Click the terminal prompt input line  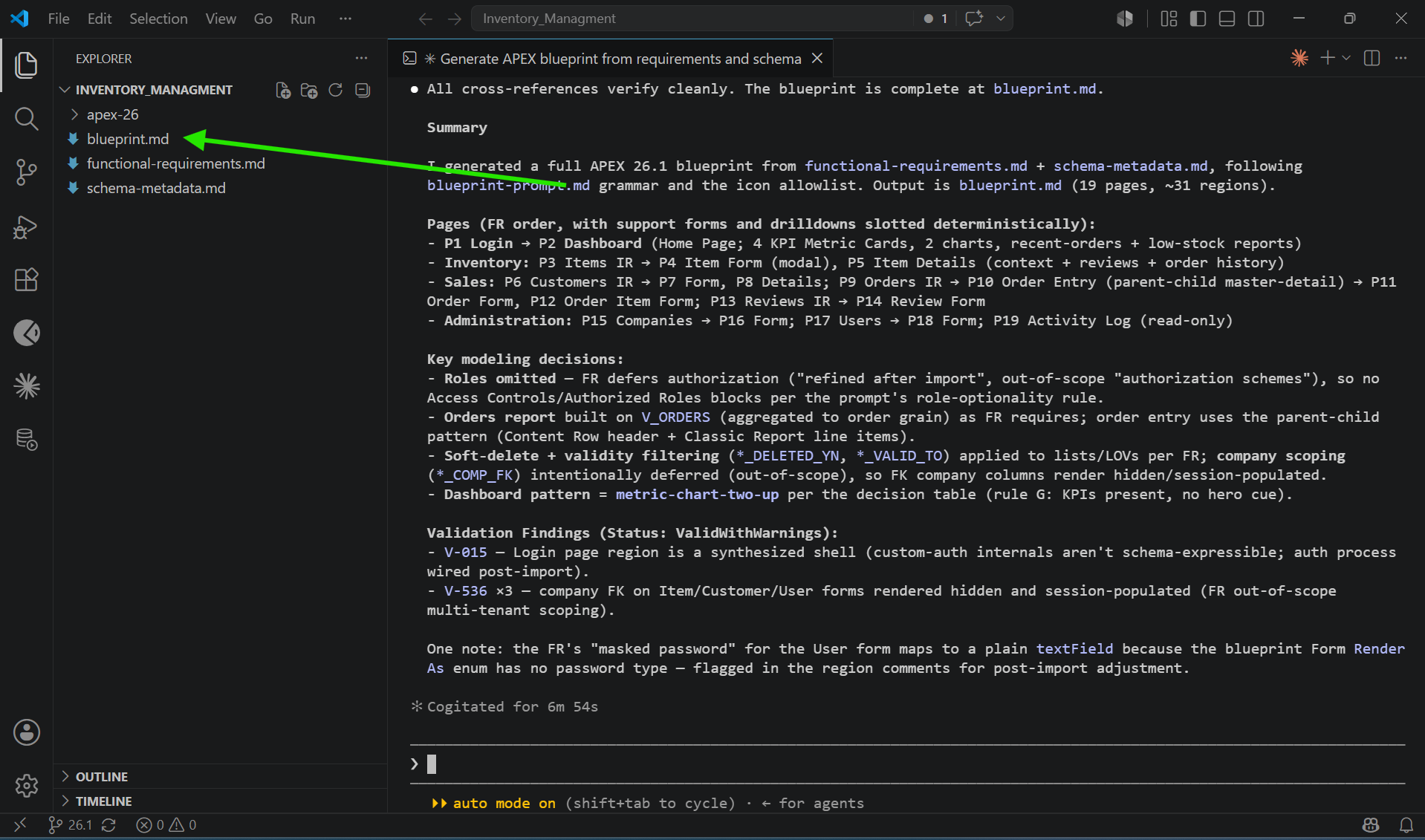[x=906, y=764]
